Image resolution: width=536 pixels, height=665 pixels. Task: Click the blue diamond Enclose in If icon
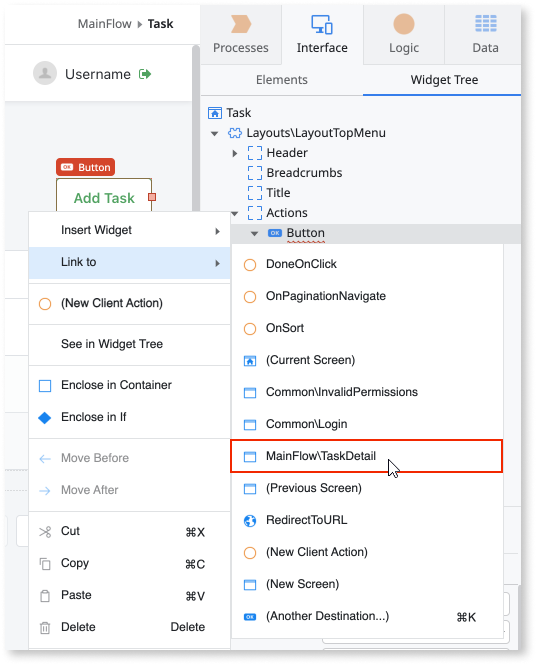tap(45, 418)
